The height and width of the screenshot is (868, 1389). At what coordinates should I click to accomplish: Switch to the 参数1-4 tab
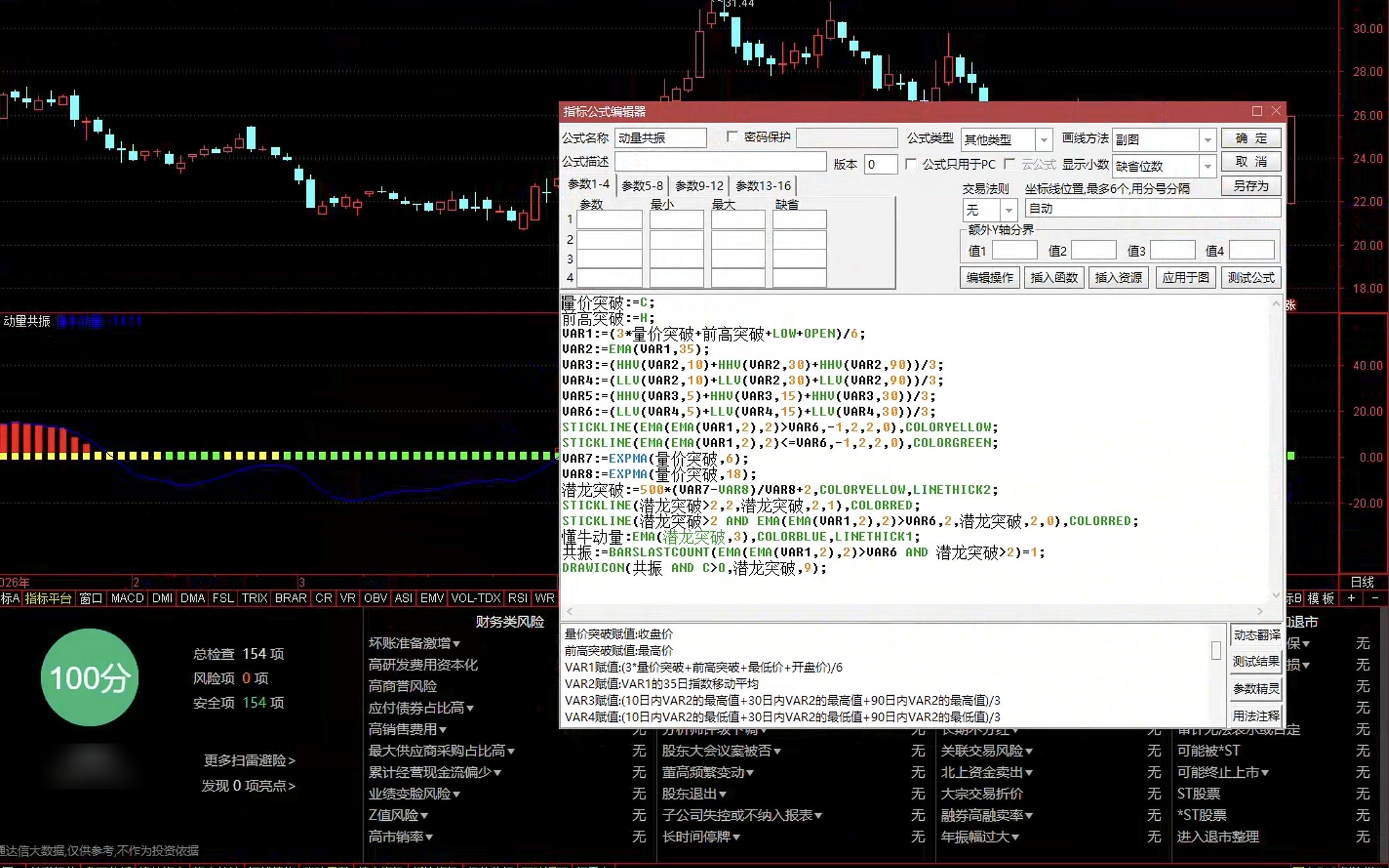589,185
